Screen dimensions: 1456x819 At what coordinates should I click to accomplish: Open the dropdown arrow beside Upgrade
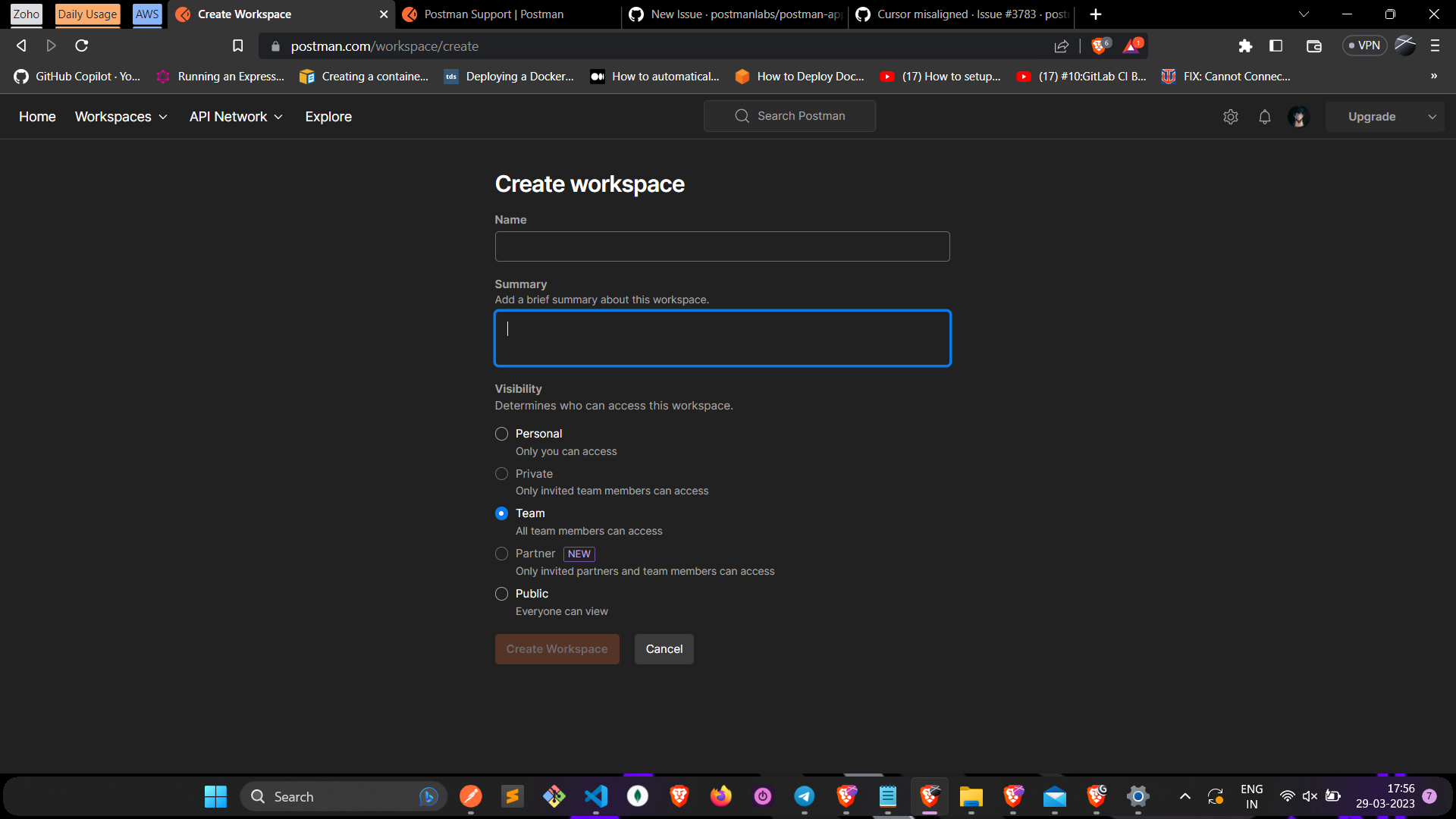[x=1432, y=117]
